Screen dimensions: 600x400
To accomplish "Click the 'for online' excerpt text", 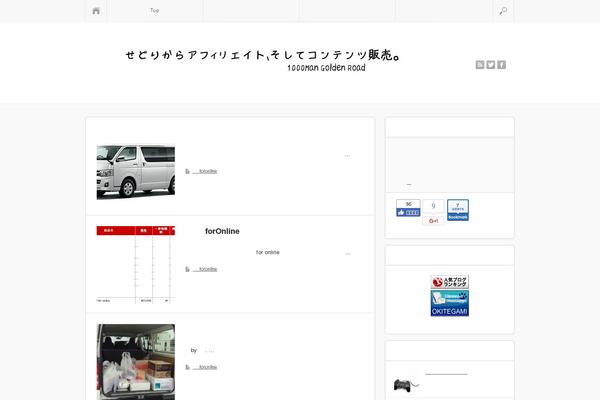I will click(x=267, y=252).
